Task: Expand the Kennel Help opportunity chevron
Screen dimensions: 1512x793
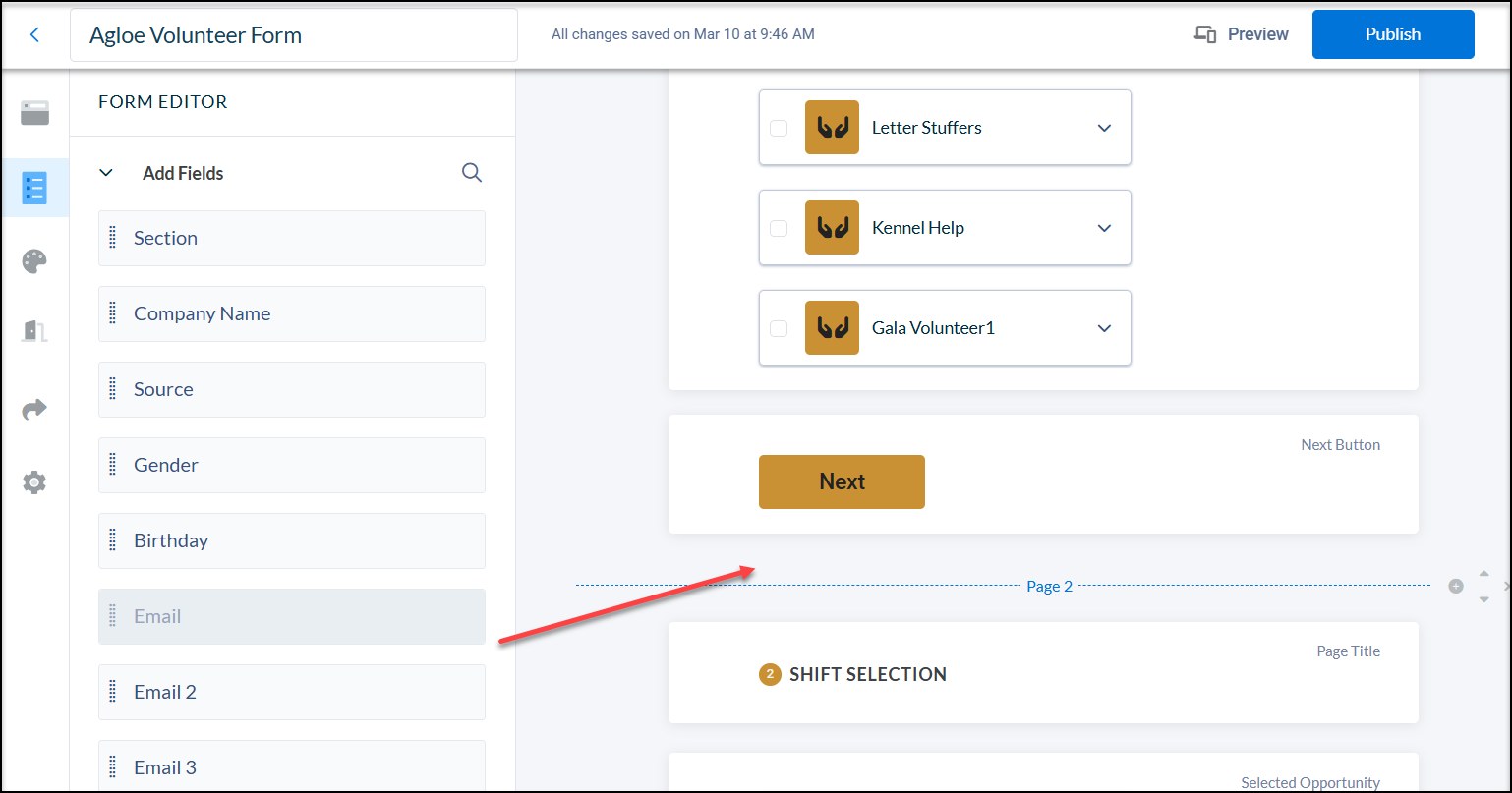Action: 1104,228
